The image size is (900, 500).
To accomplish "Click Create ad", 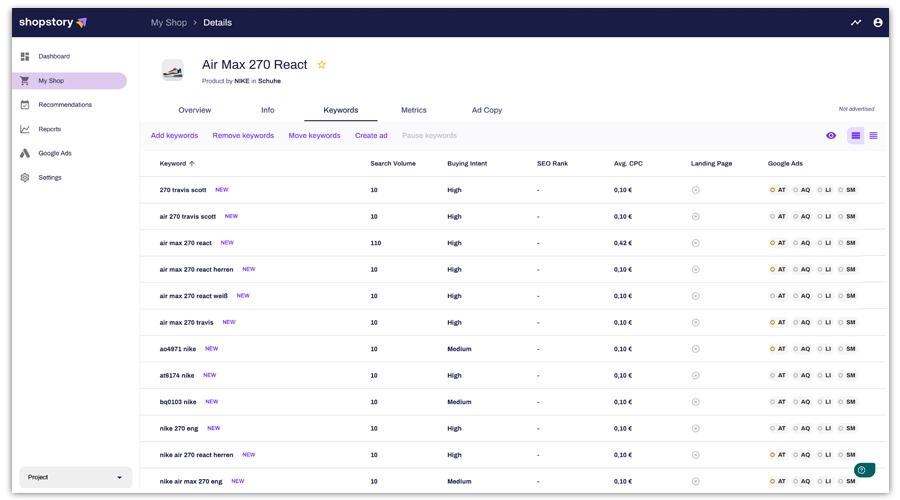I will (371, 135).
